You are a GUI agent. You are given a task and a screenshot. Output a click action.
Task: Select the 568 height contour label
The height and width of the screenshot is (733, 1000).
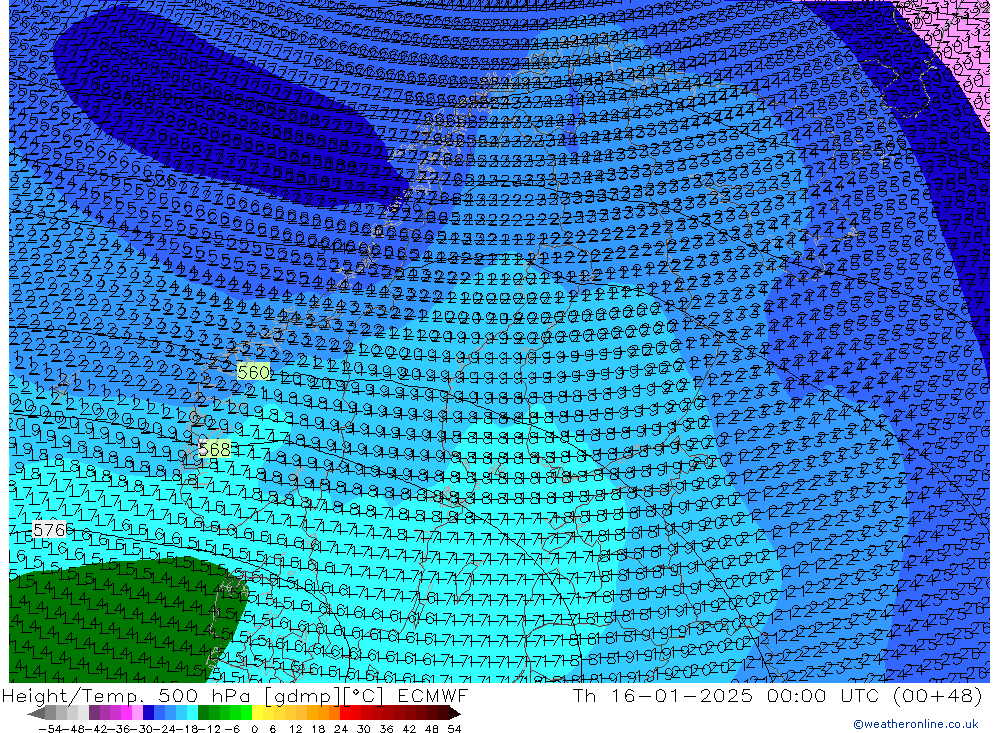coord(214,449)
